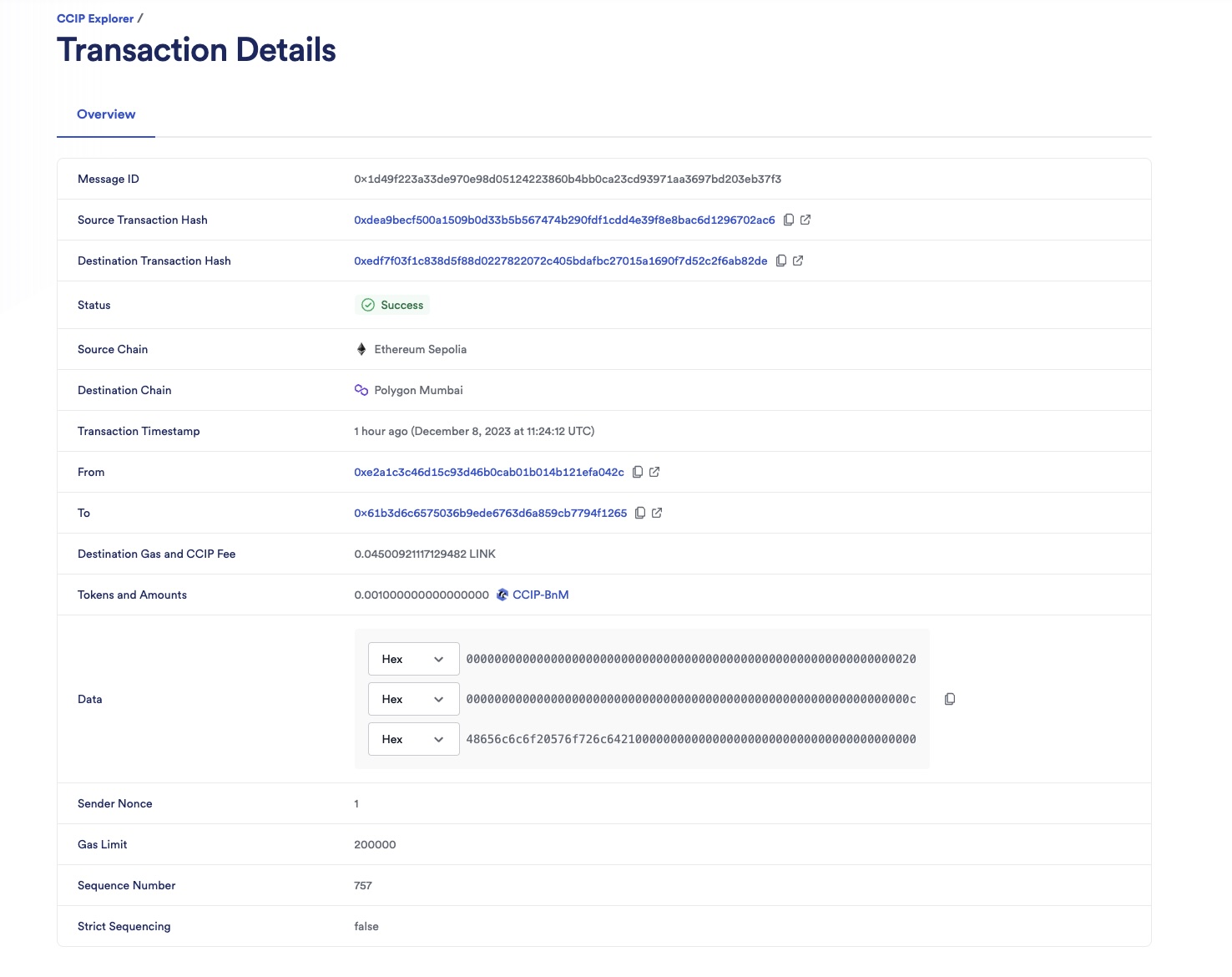Select the Strict Sequencing value false
The image size is (1232, 977).
pyautogui.click(x=366, y=927)
